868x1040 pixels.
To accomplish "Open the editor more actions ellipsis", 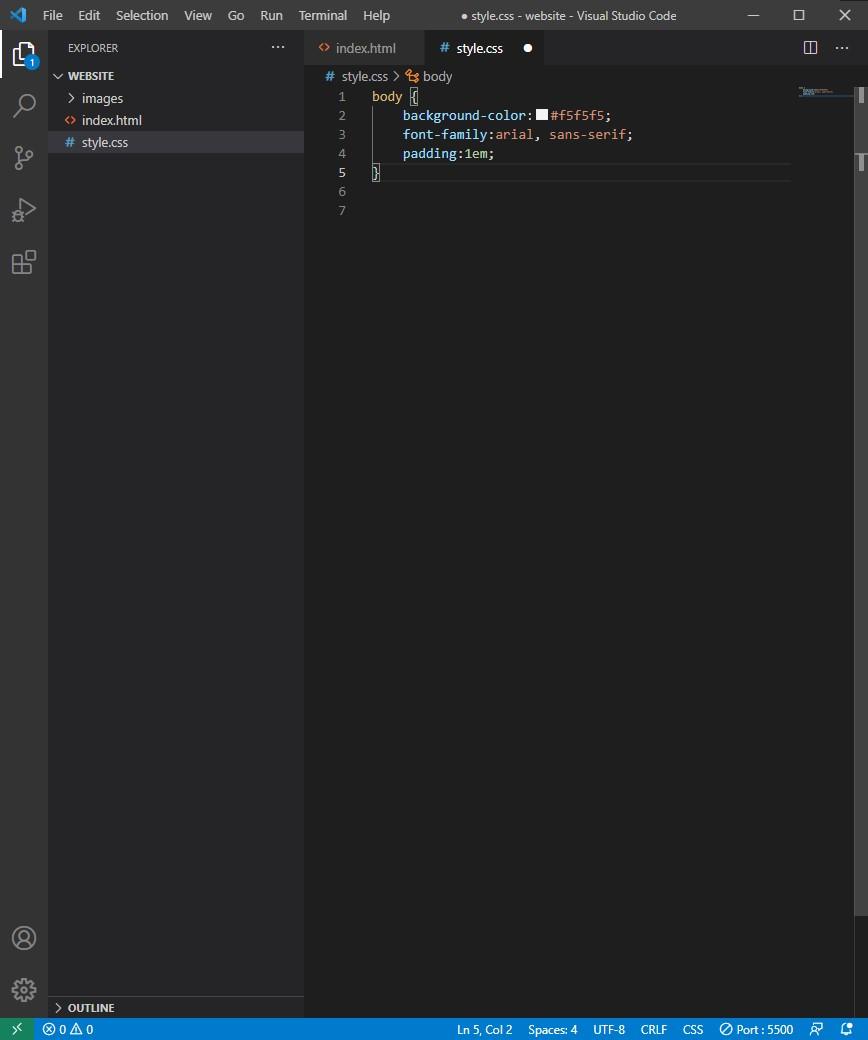I will (842, 47).
